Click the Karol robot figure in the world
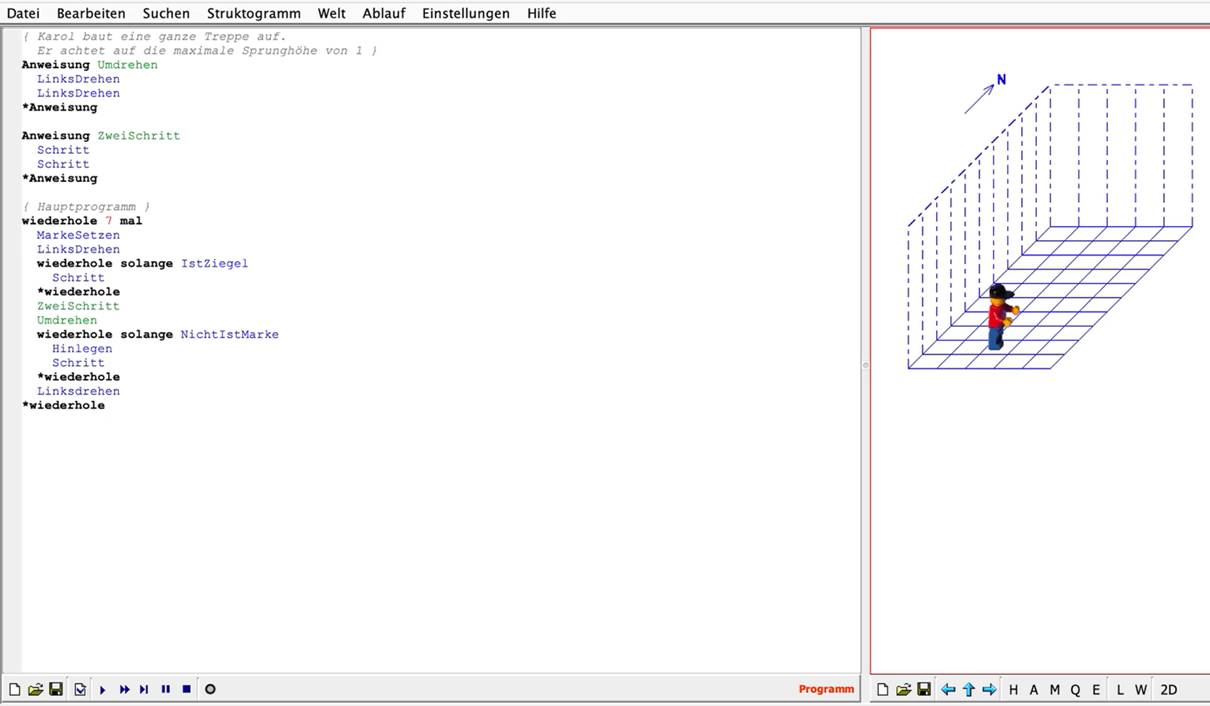This screenshot has height=706, width=1210. pyautogui.click(x=999, y=317)
